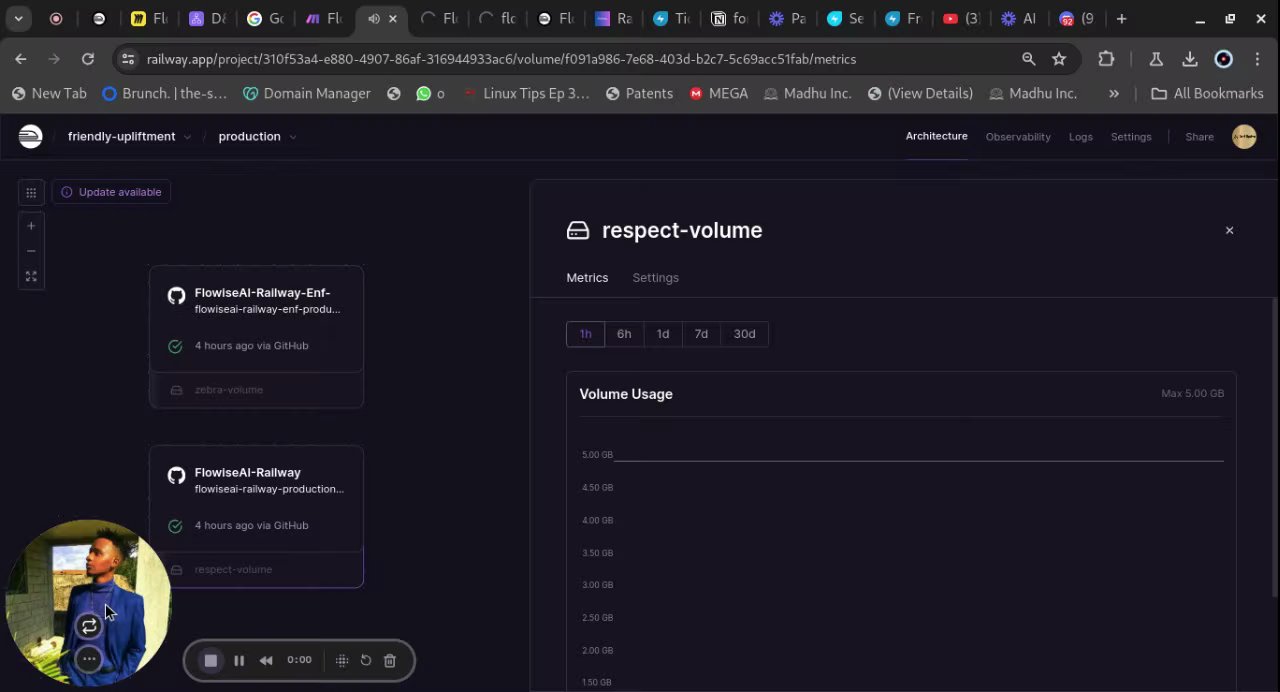Viewport: 1280px width, 692px height.
Task: Open the zoom magnifier icon in address bar
Action: coord(1028,59)
